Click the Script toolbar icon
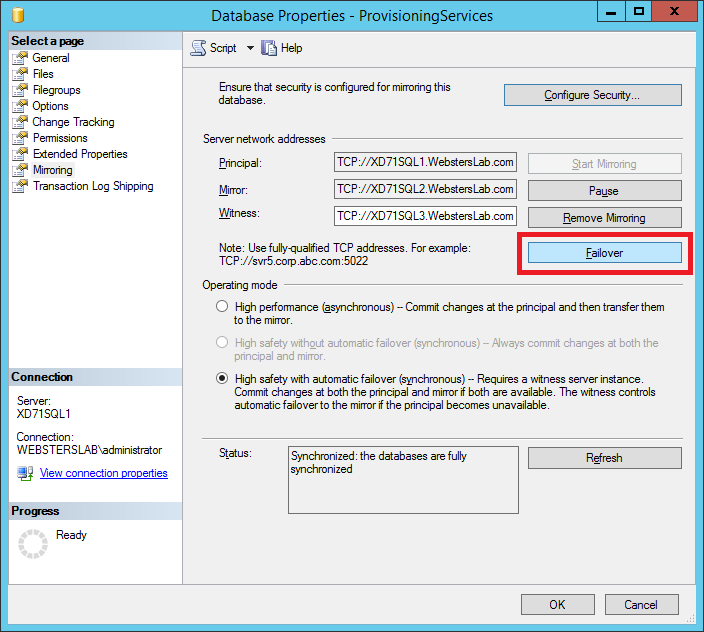 pyautogui.click(x=198, y=48)
